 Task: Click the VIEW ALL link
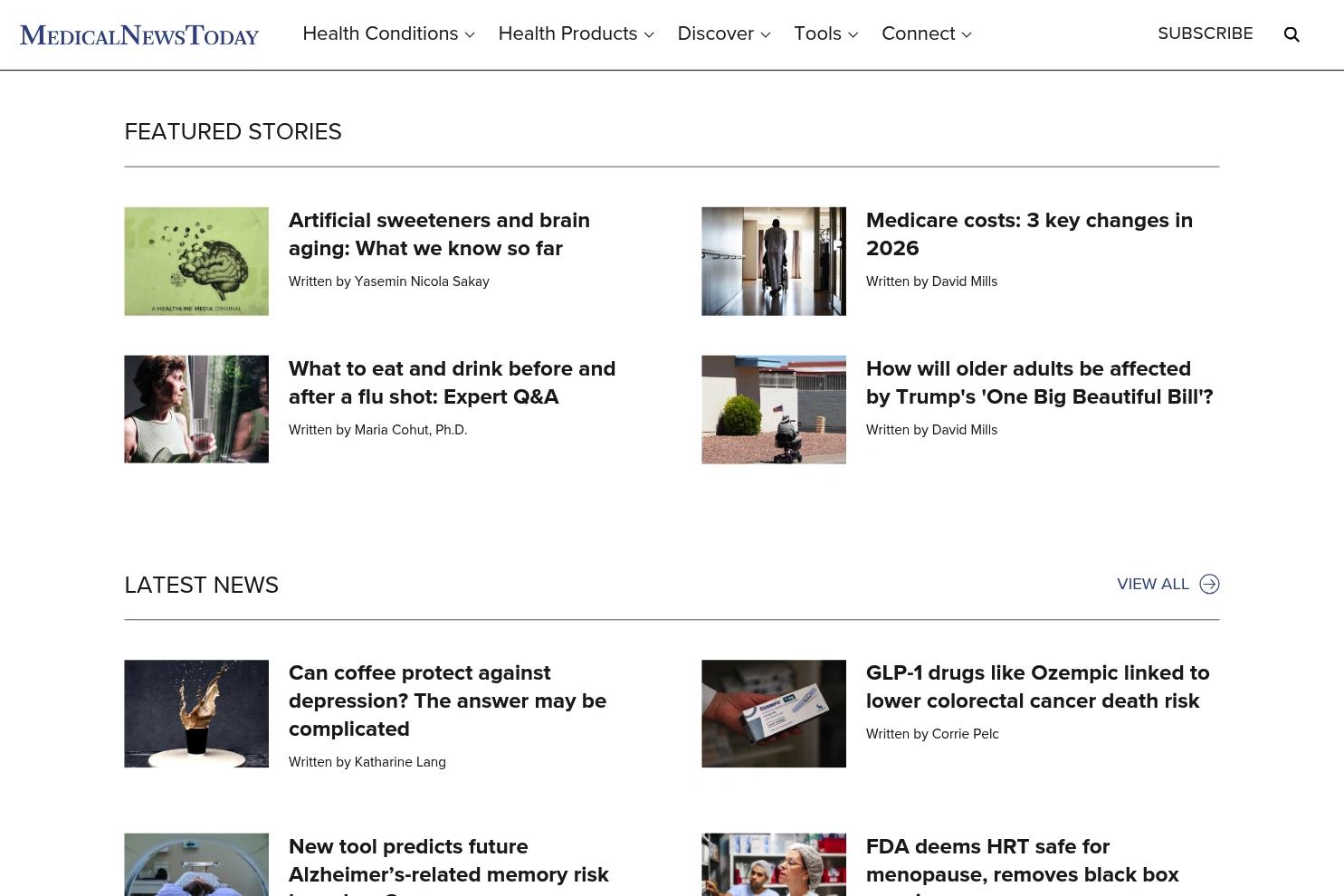click(x=1152, y=584)
